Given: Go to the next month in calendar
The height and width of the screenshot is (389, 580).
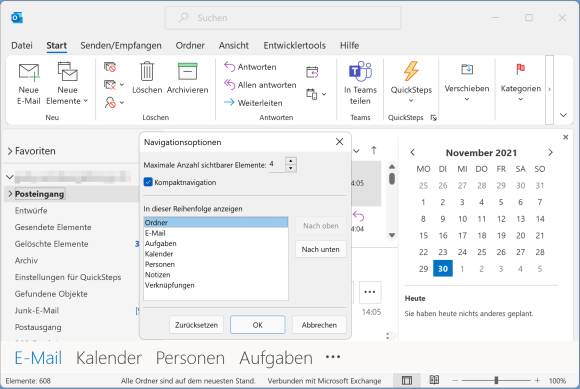Looking at the screenshot, I should click(550, 152).
